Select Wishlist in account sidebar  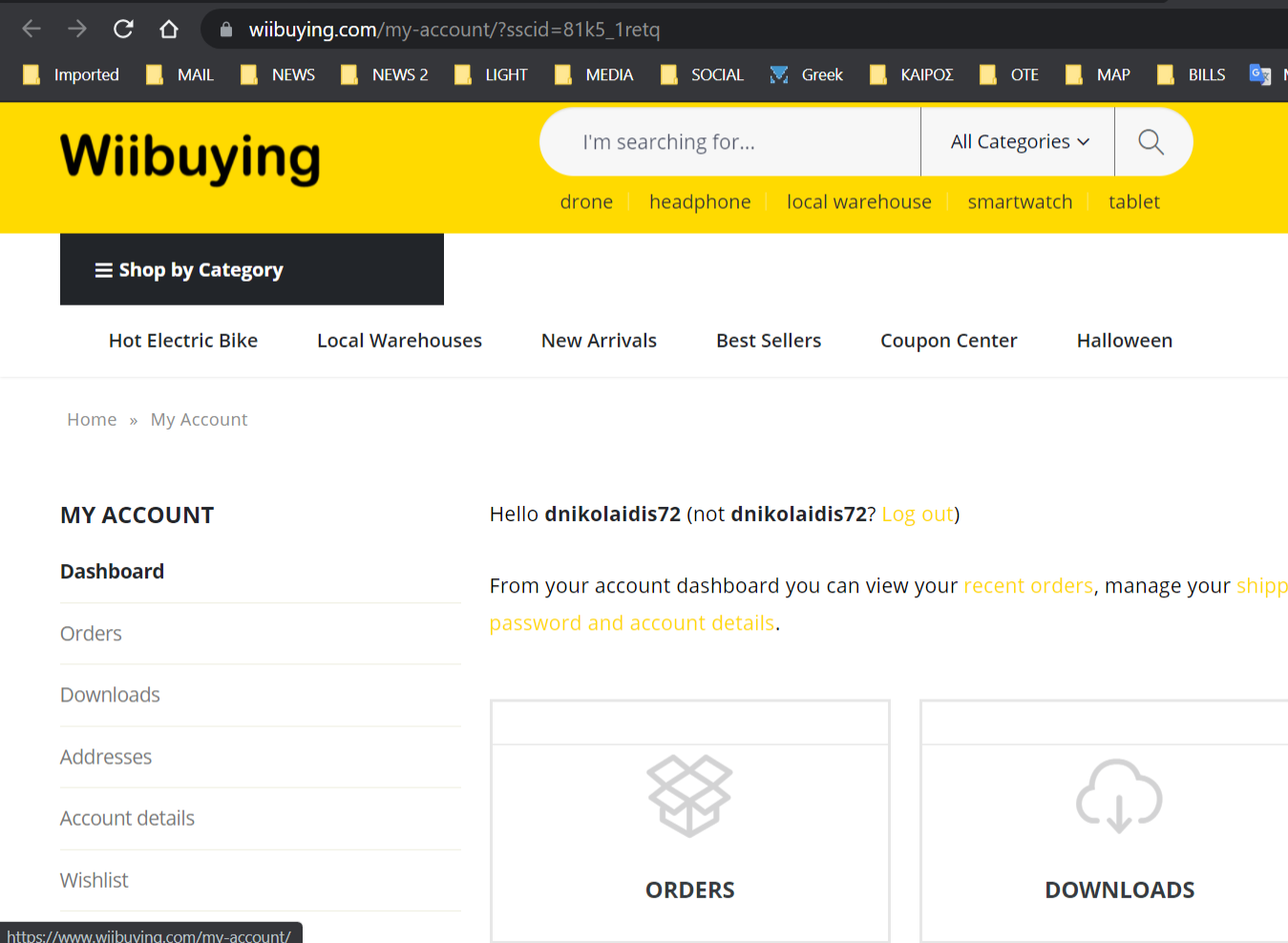click(94, 880)
